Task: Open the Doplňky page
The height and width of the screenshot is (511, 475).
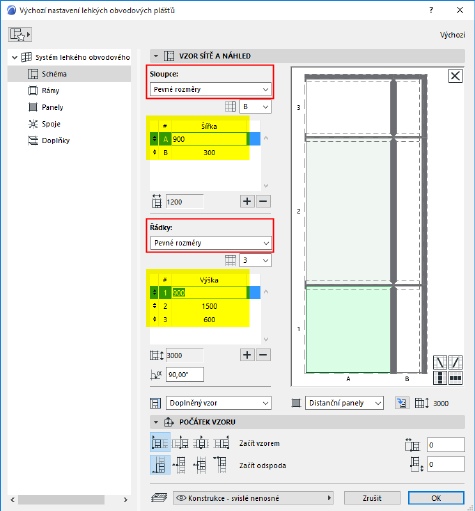Action: [x=56, y=141]
